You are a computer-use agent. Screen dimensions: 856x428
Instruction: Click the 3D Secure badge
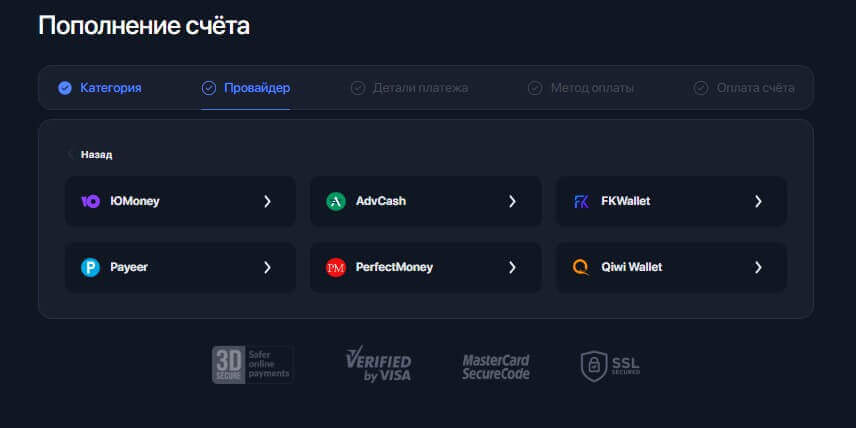(252, 365)
